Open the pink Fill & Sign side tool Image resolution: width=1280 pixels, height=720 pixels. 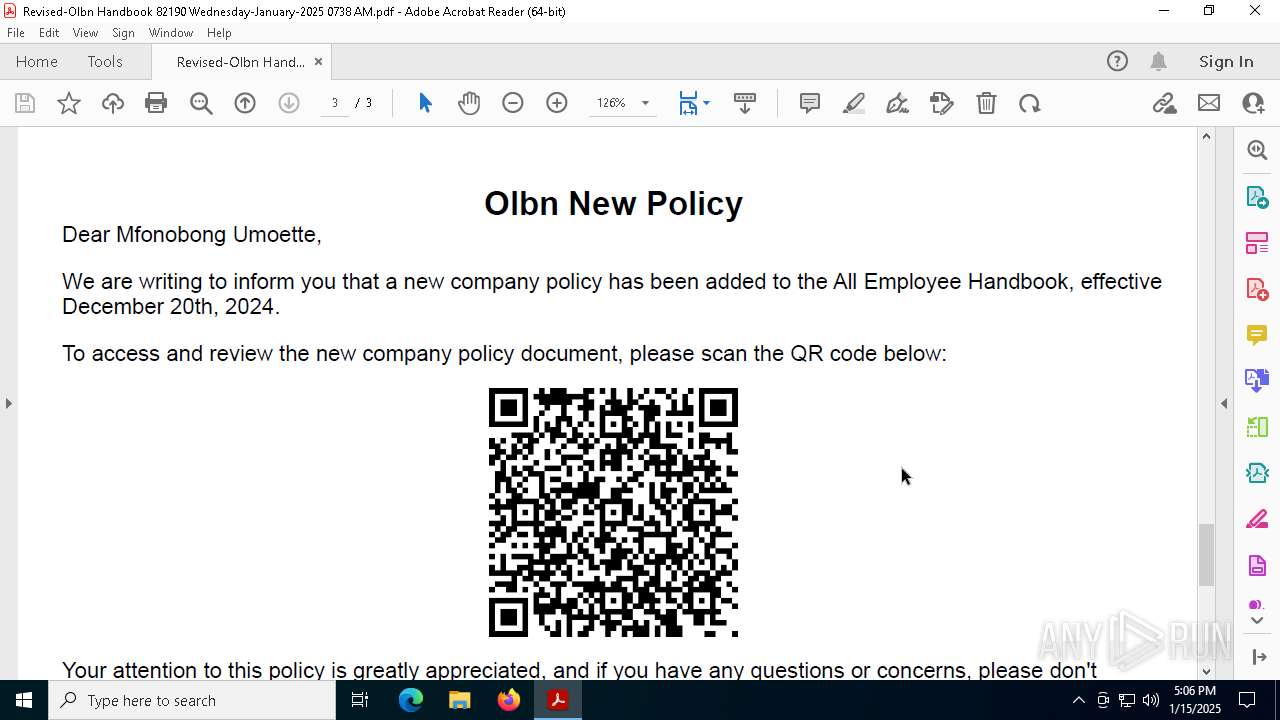click(1257, 520)
